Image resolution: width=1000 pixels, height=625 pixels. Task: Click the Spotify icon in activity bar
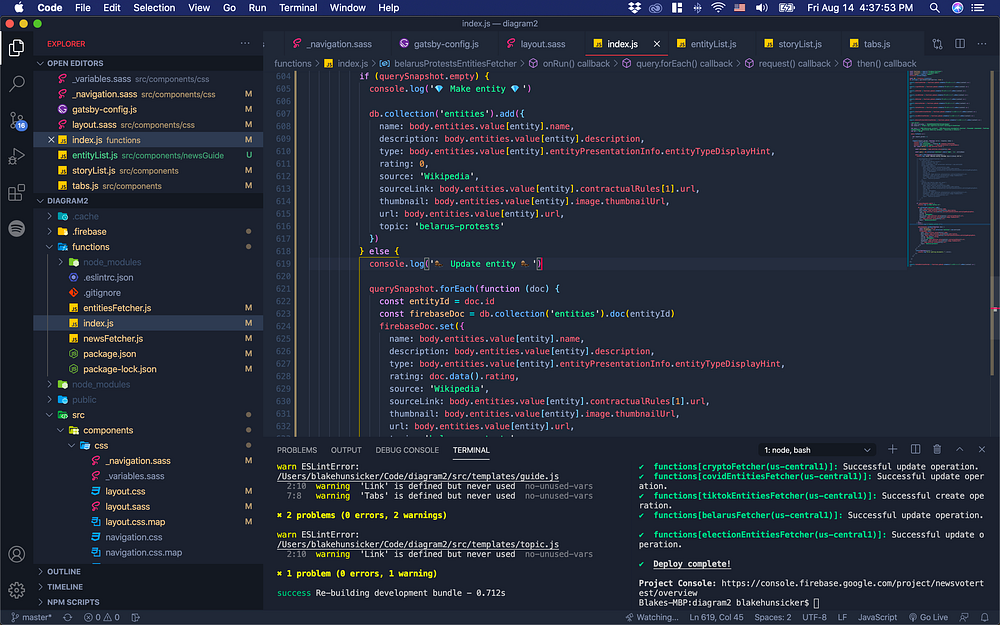click(16, 228)
